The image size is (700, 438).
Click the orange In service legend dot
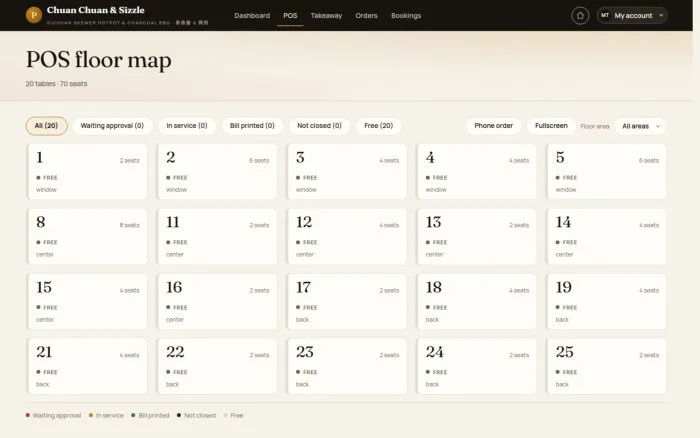click(x=91, y=415)
